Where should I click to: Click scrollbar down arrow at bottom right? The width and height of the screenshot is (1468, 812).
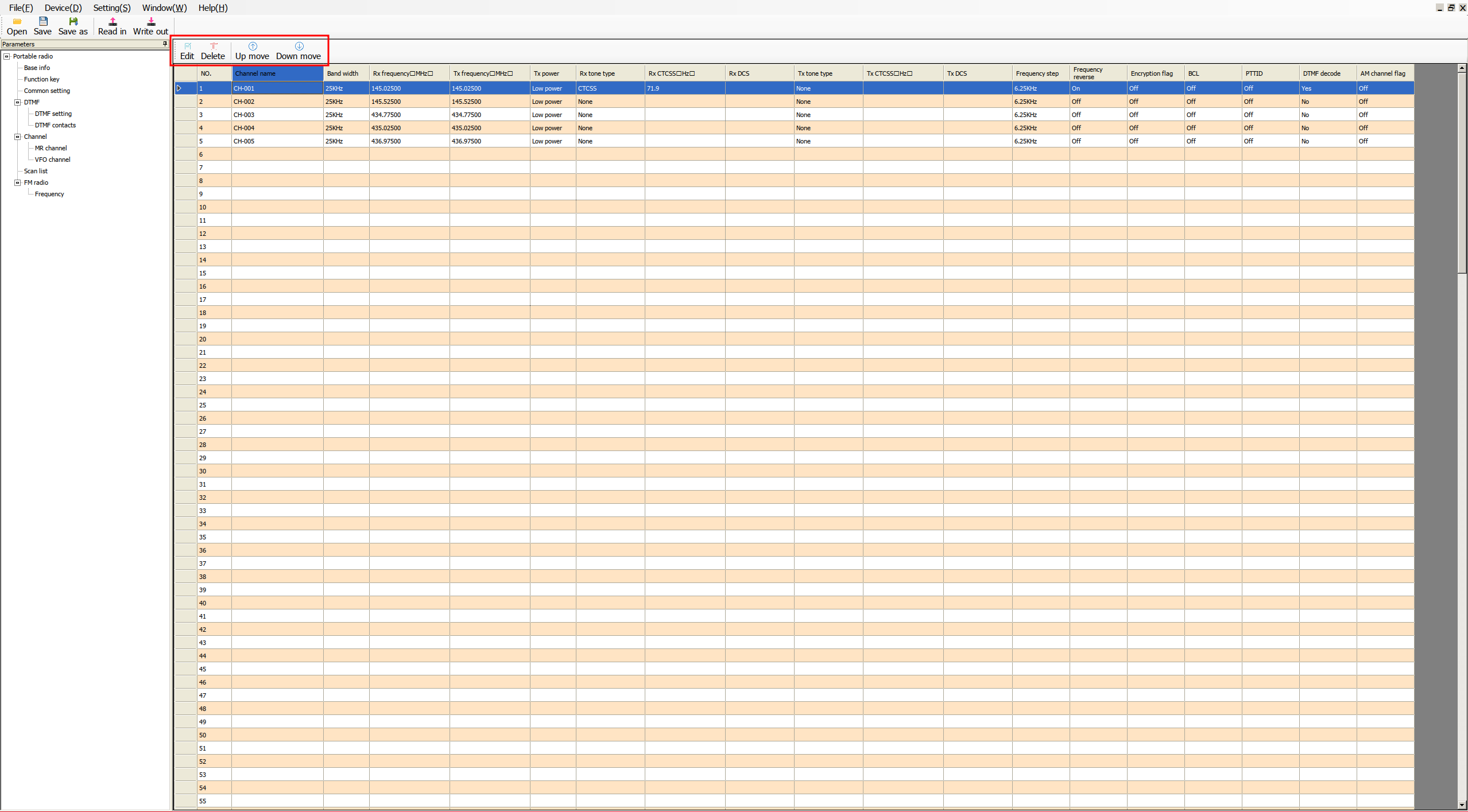tap(1462, 805)
